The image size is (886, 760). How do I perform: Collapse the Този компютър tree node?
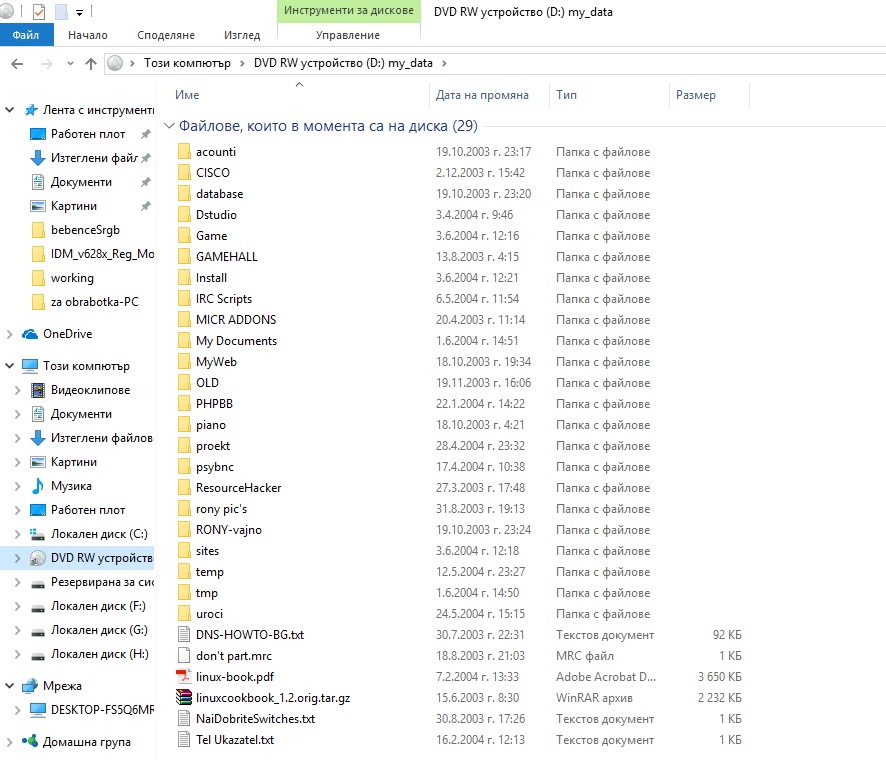(9, 366)
